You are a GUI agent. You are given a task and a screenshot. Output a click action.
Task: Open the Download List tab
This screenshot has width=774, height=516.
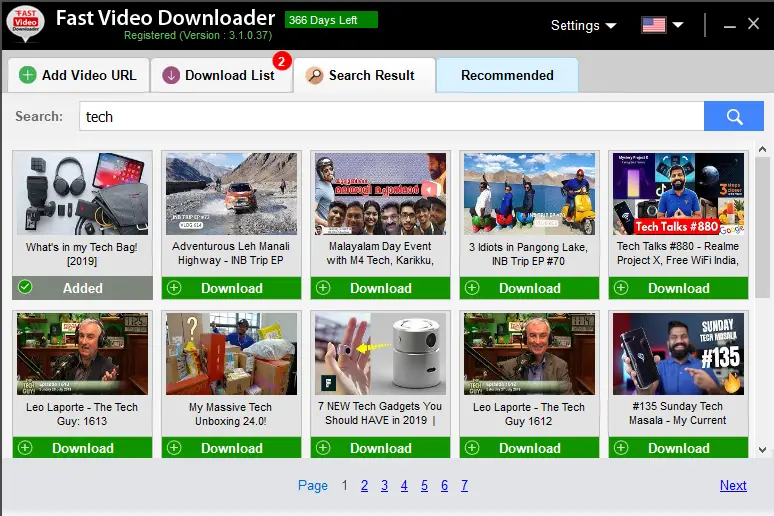point(221,76)
